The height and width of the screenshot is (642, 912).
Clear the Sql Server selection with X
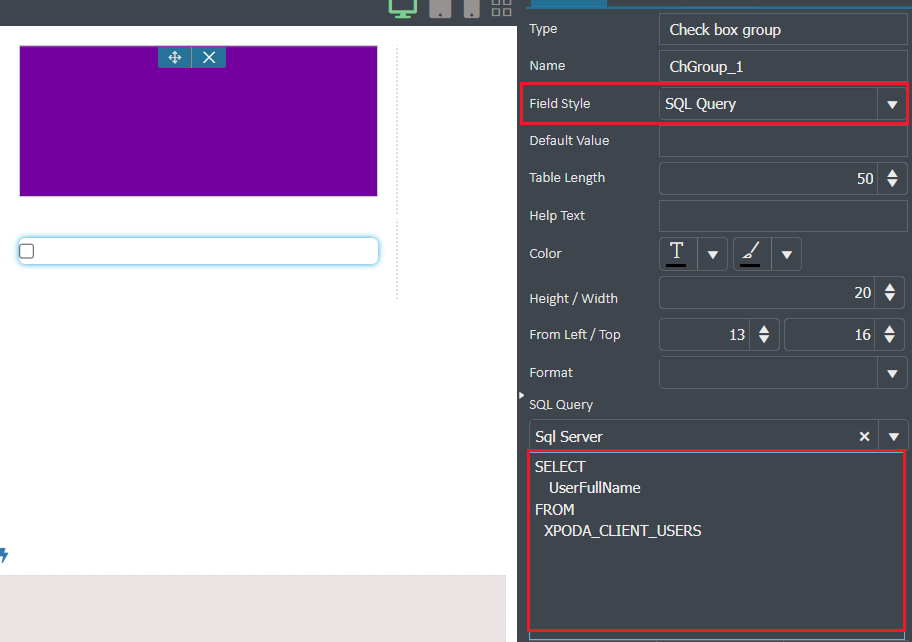point(864,437)
